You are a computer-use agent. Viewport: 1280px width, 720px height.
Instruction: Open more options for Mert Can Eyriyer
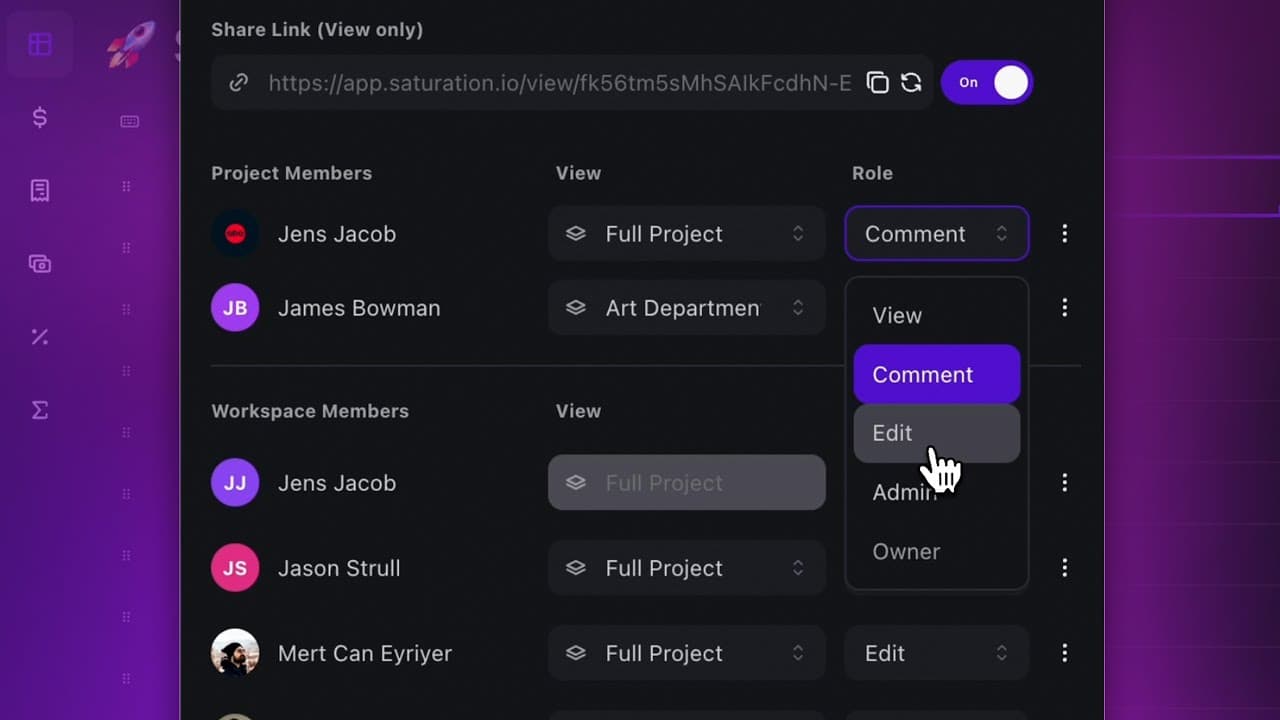(x=1064, y=653)
